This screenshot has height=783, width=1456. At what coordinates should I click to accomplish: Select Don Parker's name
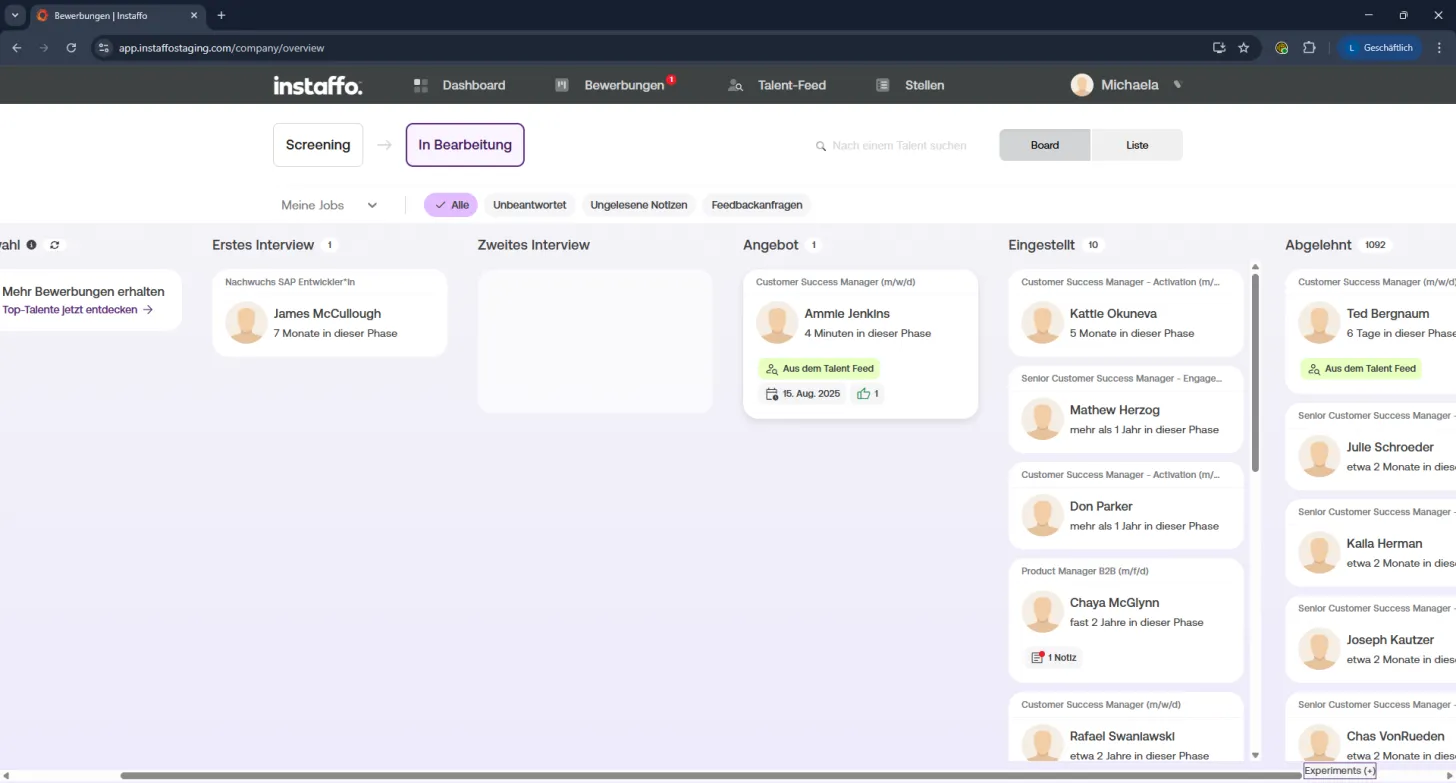pyautogui.click(x=1101, y=506)
